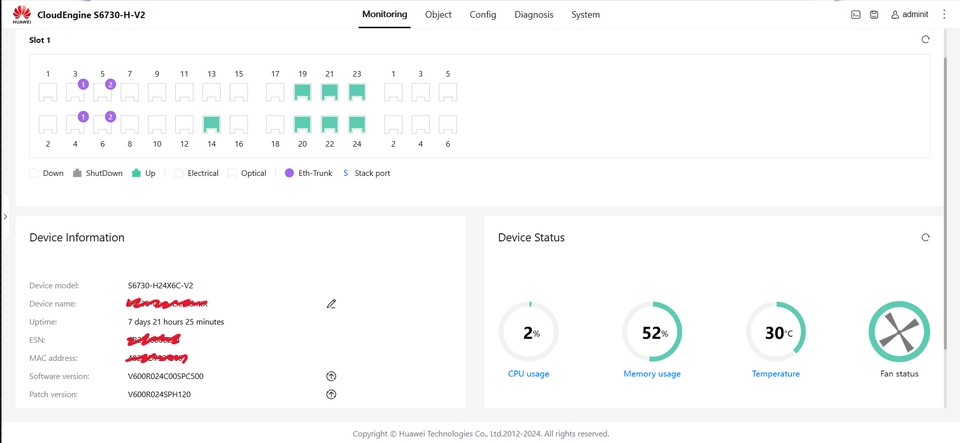Click the Optical legend entry
Image resolution: width=960 pixels, height=443 pixels.
(x=247, y=173)
